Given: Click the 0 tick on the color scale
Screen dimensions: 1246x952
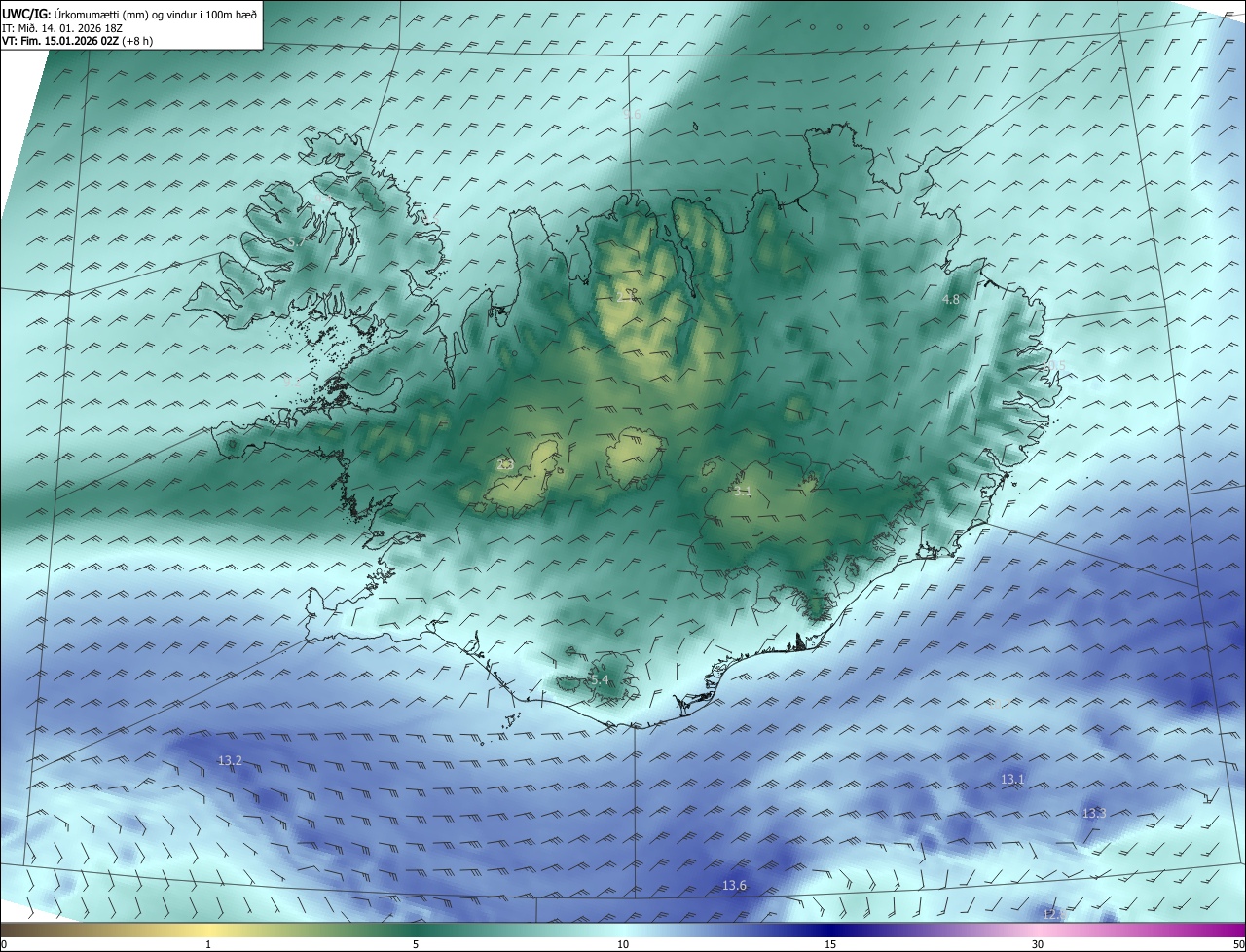Looking at the screenshot, I should [4, 944].
